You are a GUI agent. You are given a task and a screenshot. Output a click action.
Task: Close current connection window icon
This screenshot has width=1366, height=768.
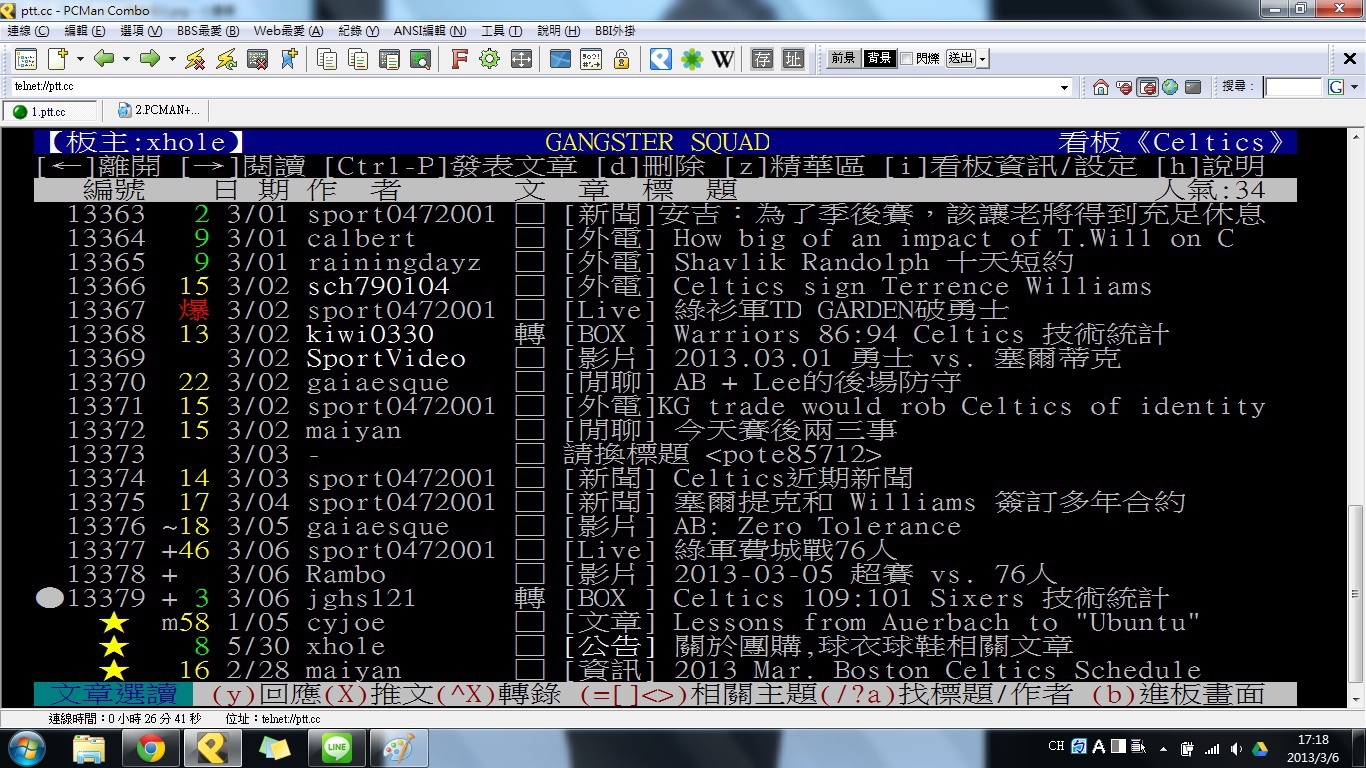click(258, 59)
